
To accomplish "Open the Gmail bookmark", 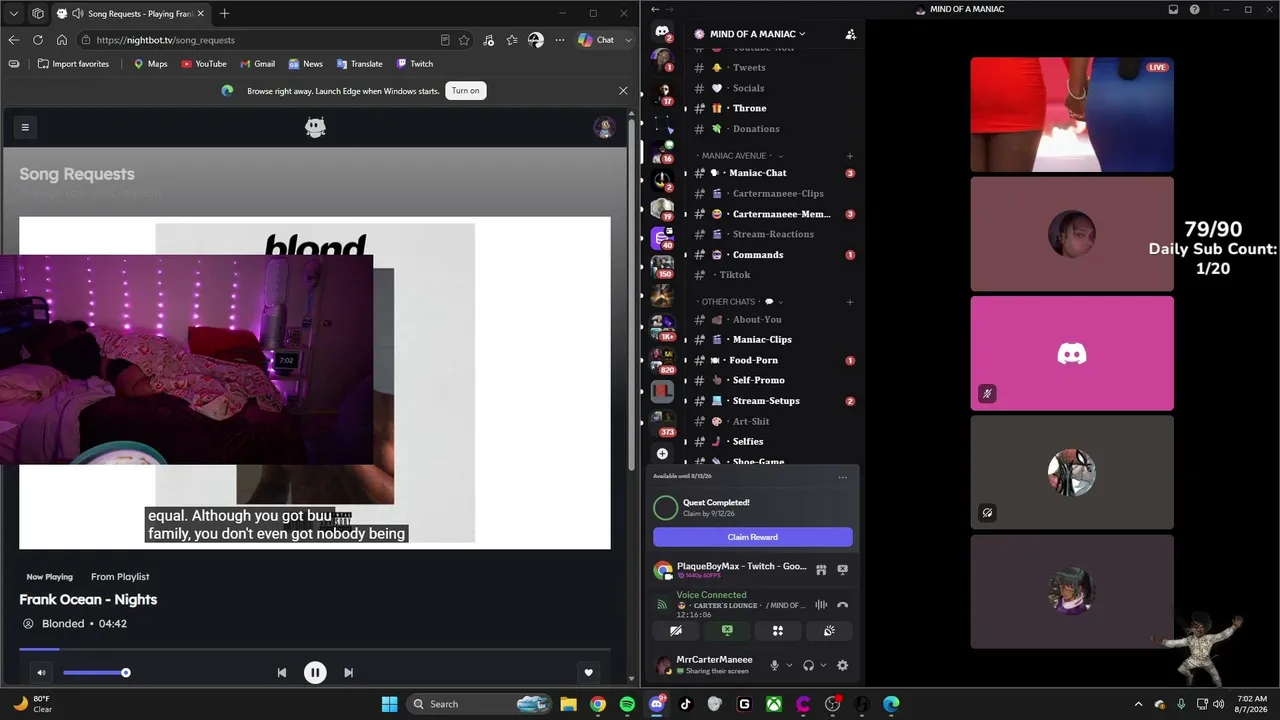I will [257, 64].
